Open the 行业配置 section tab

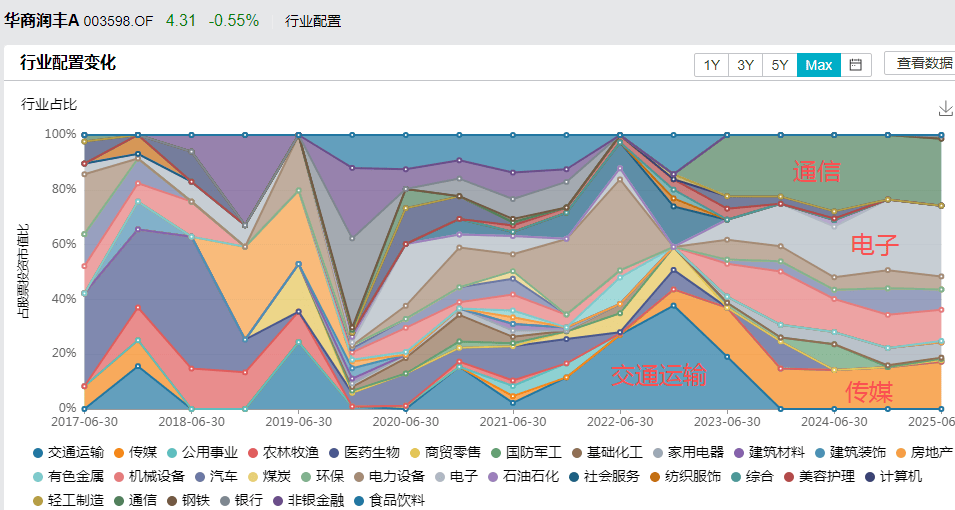coord(313,21)
